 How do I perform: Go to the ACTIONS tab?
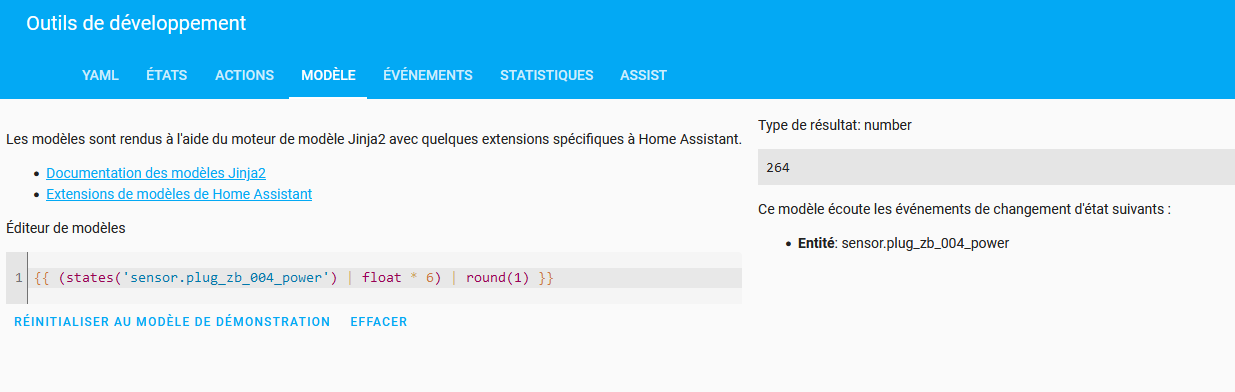coord(244,75)
